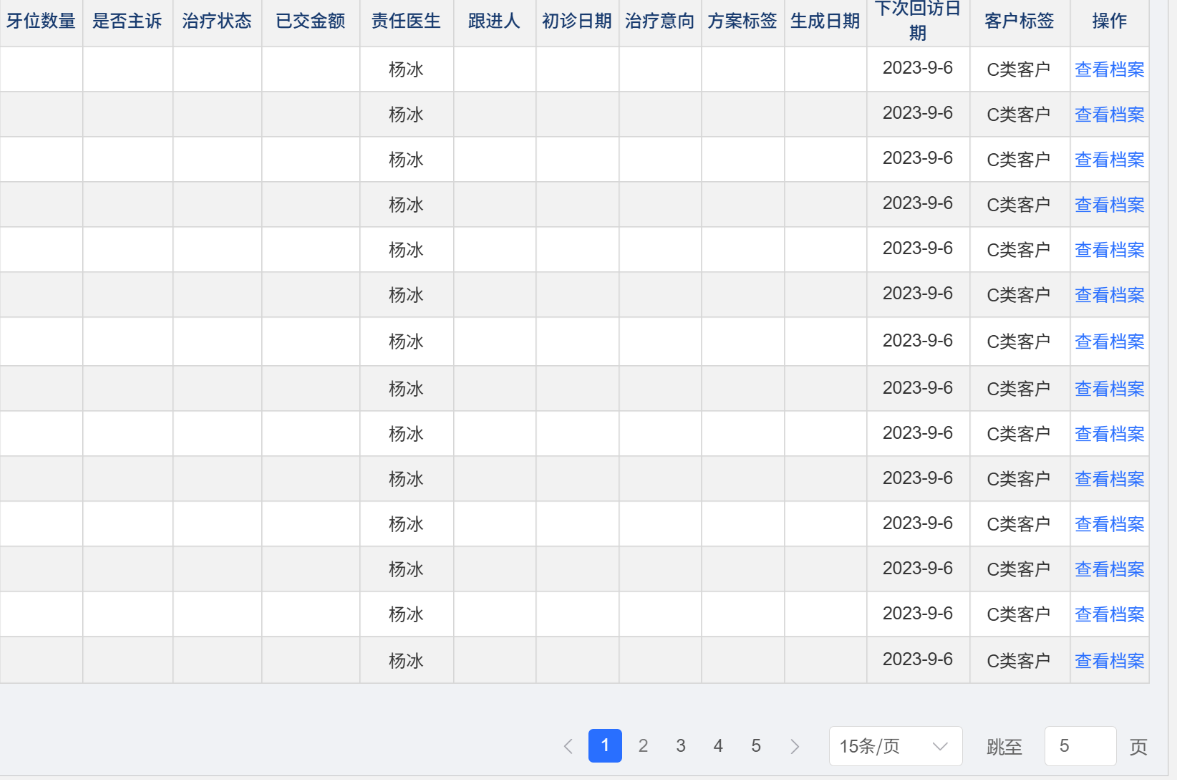Viewport: 1177px width, 780px height.
Task: Click 查看档案 link in the second row
Action: click(1109, 115)
